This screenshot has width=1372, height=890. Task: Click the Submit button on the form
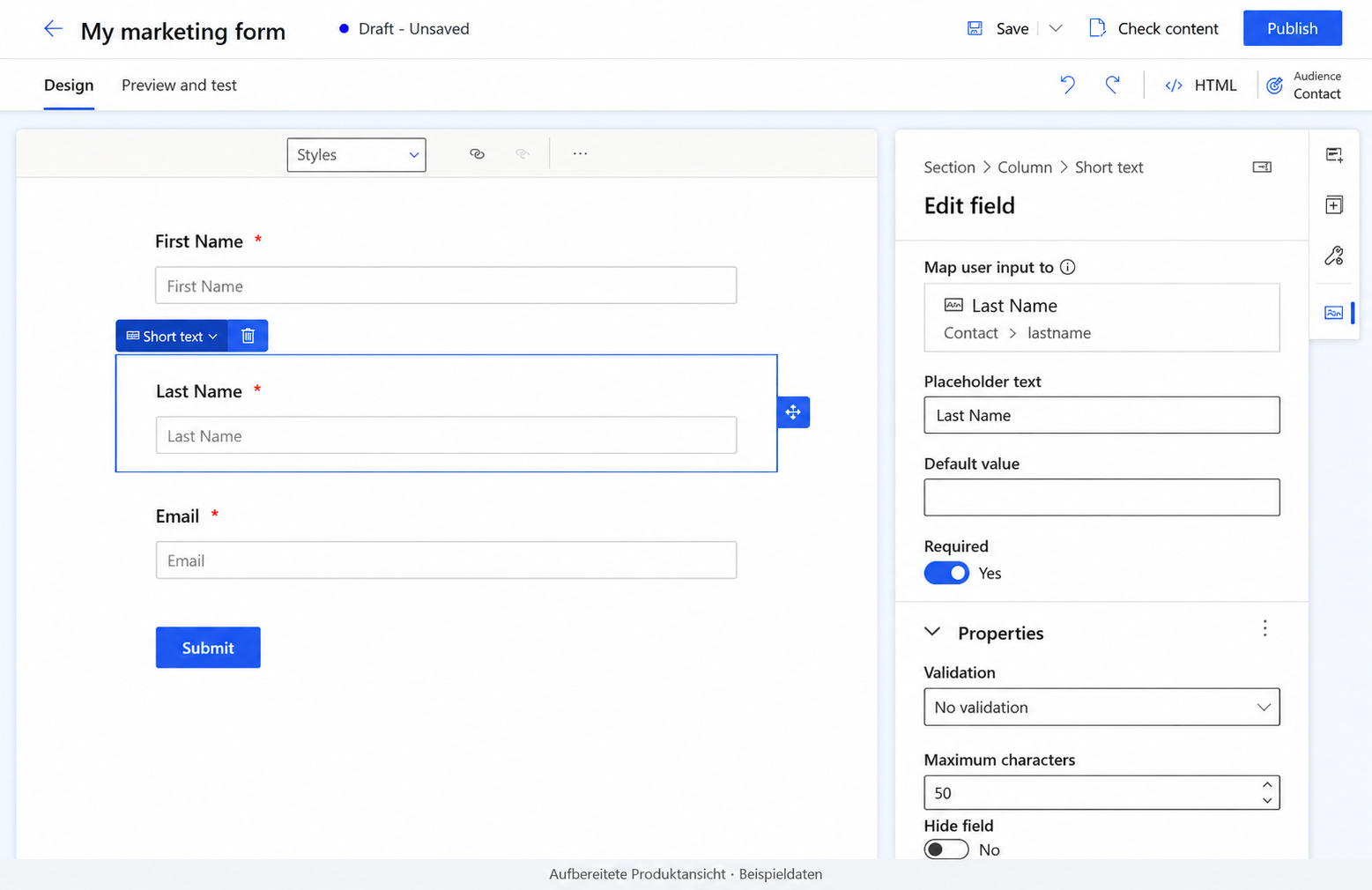click(208, 648)
